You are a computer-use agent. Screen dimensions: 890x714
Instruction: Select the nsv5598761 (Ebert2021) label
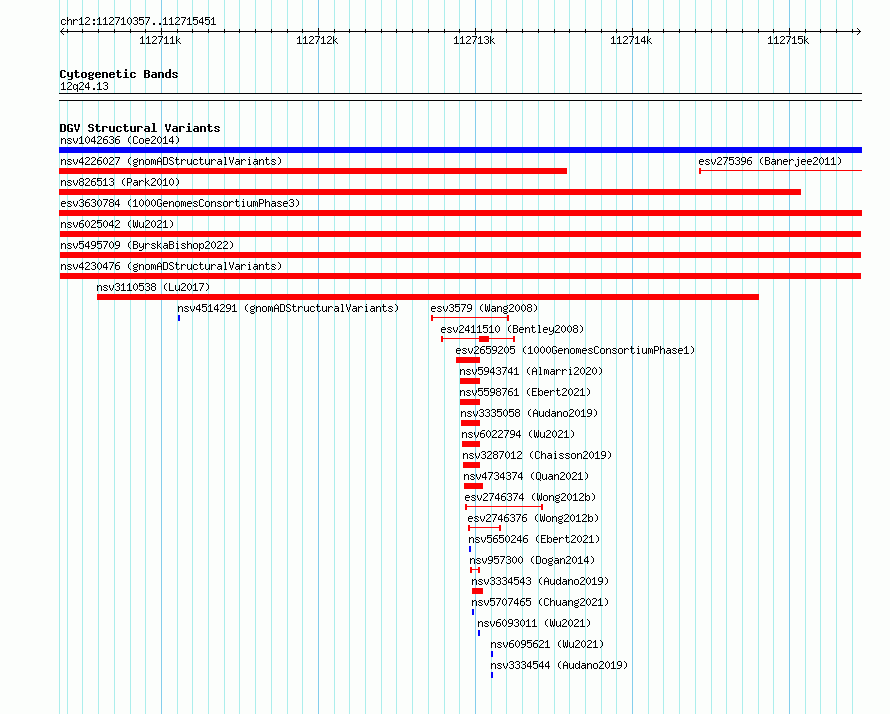point(525,392)
